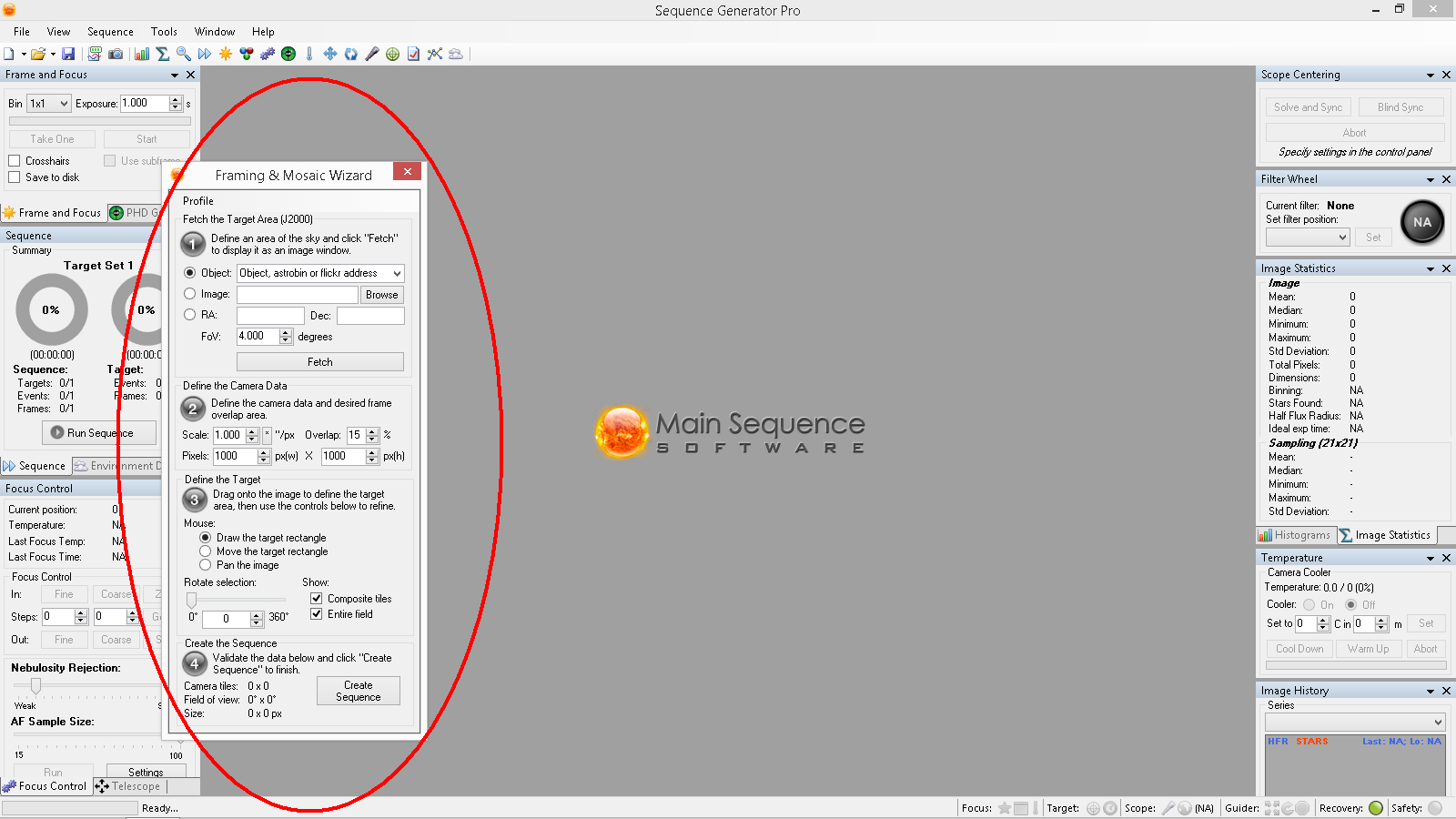Open histogram via bar chart toolbar icon
This screenshot has width=1456, height=819.
pos(142,55)
